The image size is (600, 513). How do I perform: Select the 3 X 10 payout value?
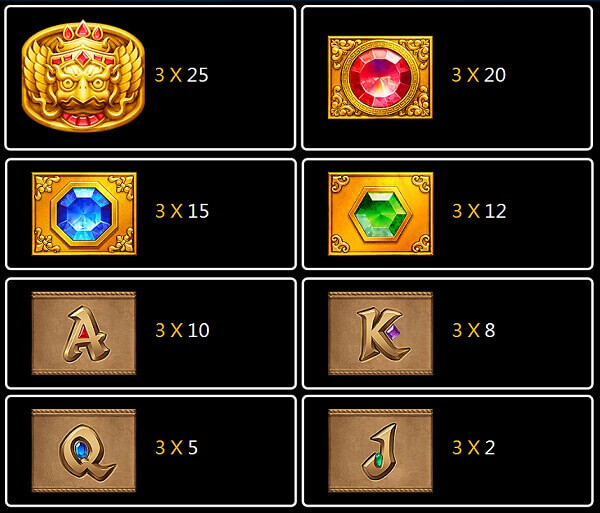(182, 330)
